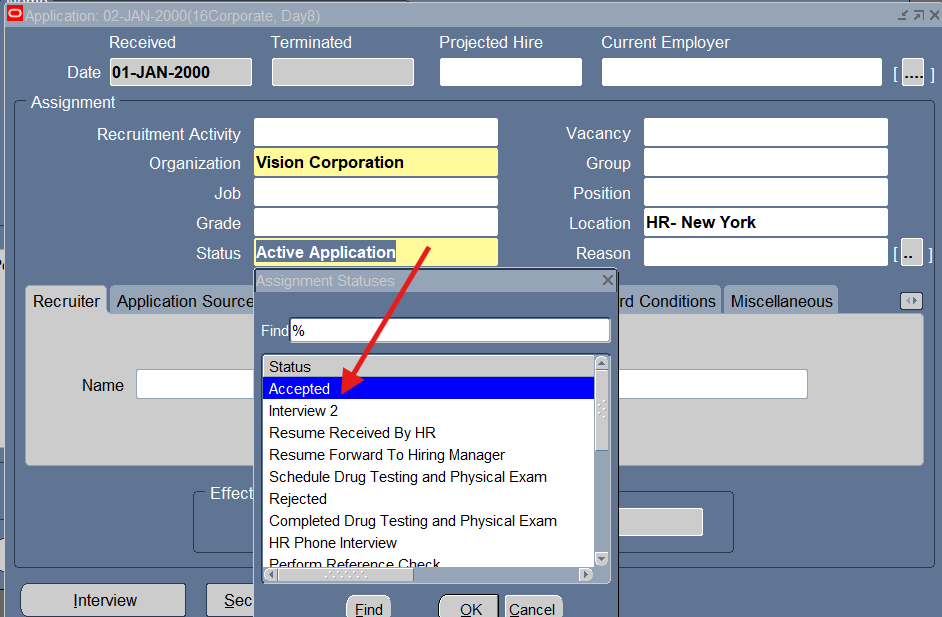Click the Projected Hire date field
Image resolution: width=942 pixels, height=617 pixels.
tap(510, 73)
